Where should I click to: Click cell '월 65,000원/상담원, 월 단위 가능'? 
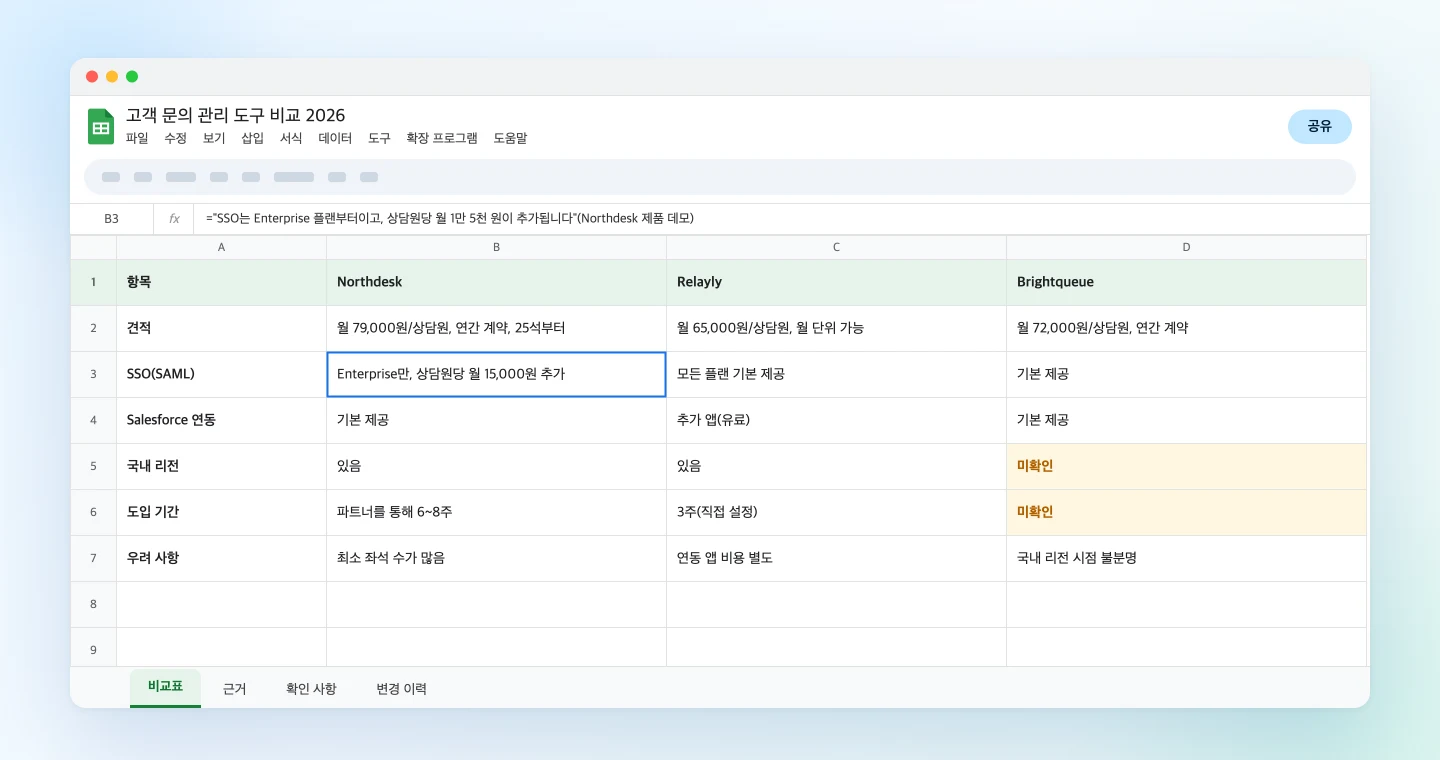pyautogui.click(x=836, y=328)
